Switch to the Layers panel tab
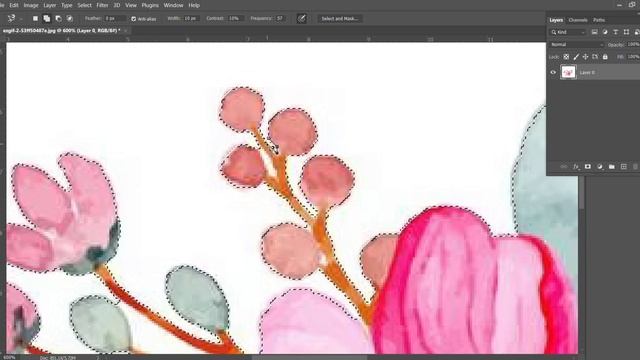Screen dimensions: 640x360 (x=556, y=20)
